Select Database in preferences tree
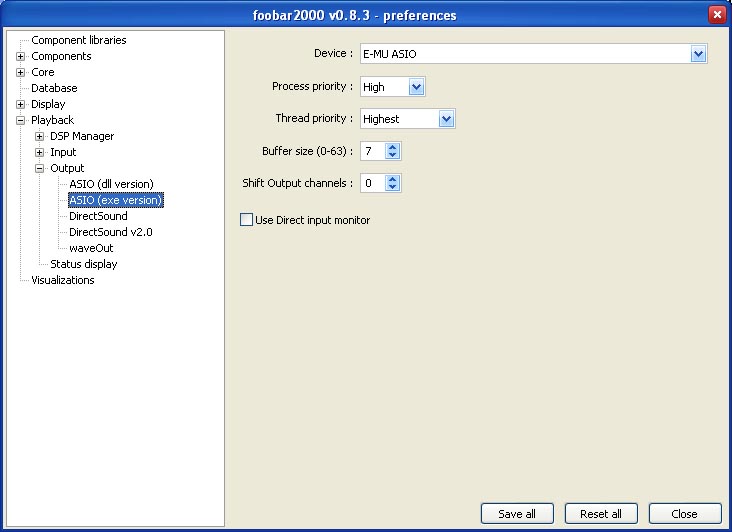The image size is (732, 532). pyautogui.click(x=54, y=88)
